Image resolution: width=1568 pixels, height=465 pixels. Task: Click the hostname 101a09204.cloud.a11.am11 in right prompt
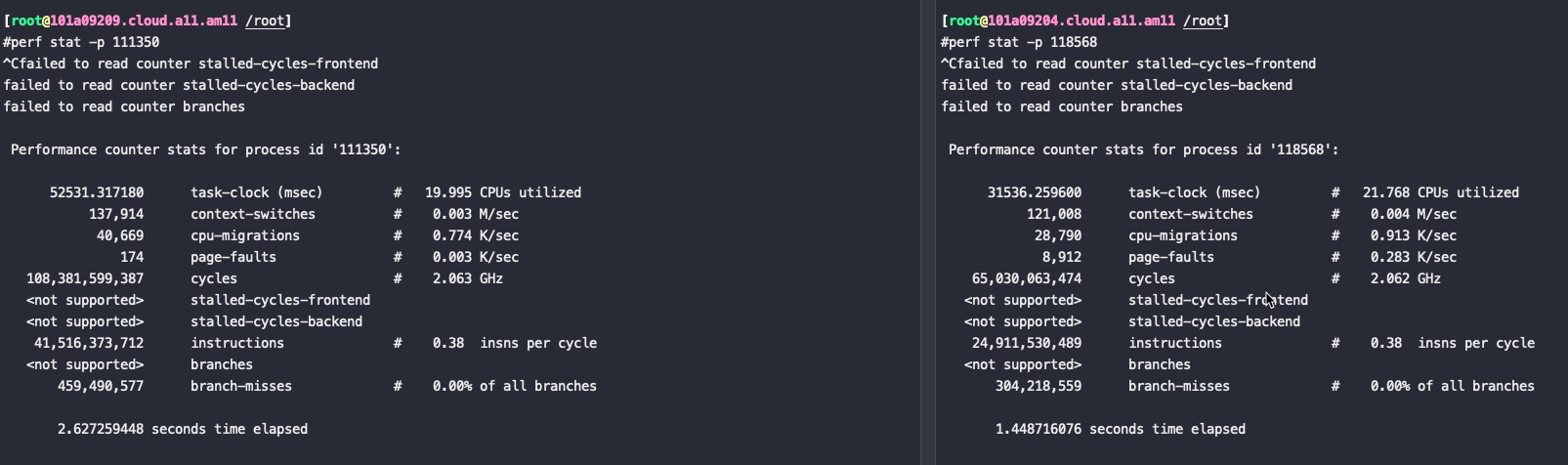(x=1081, y=21)
